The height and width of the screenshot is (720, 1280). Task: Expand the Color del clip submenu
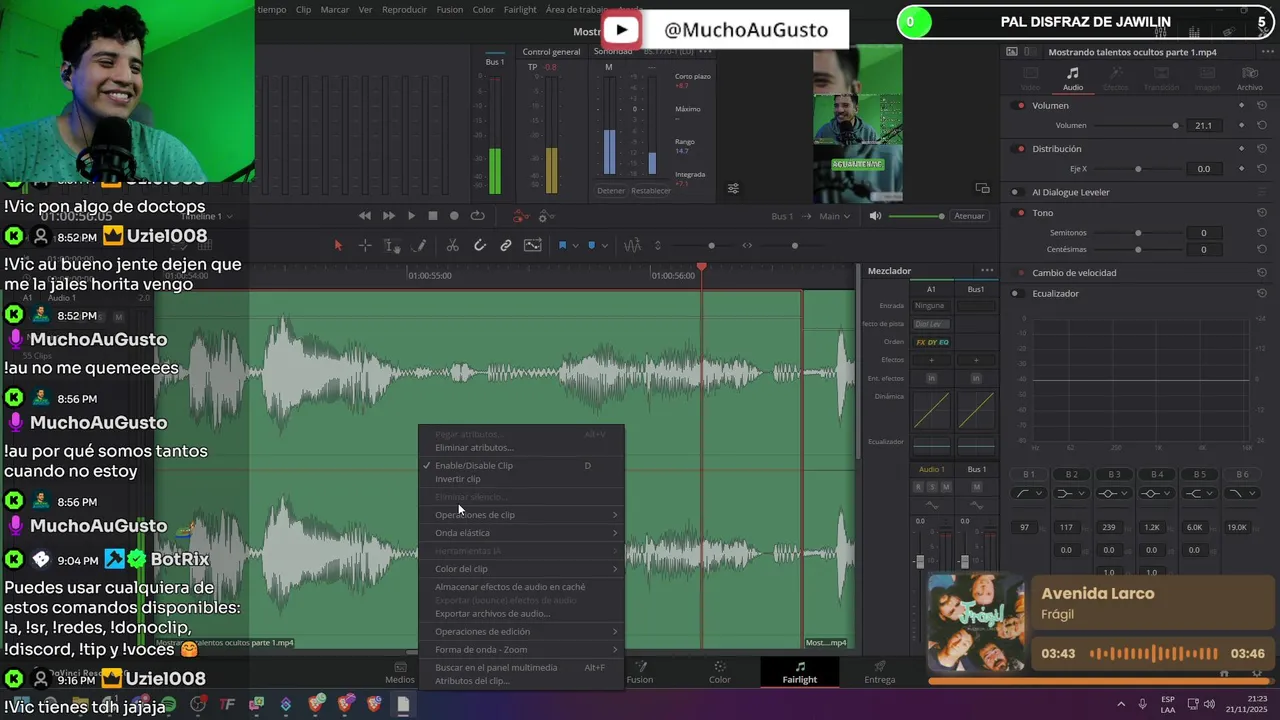[x=521, y=569]
